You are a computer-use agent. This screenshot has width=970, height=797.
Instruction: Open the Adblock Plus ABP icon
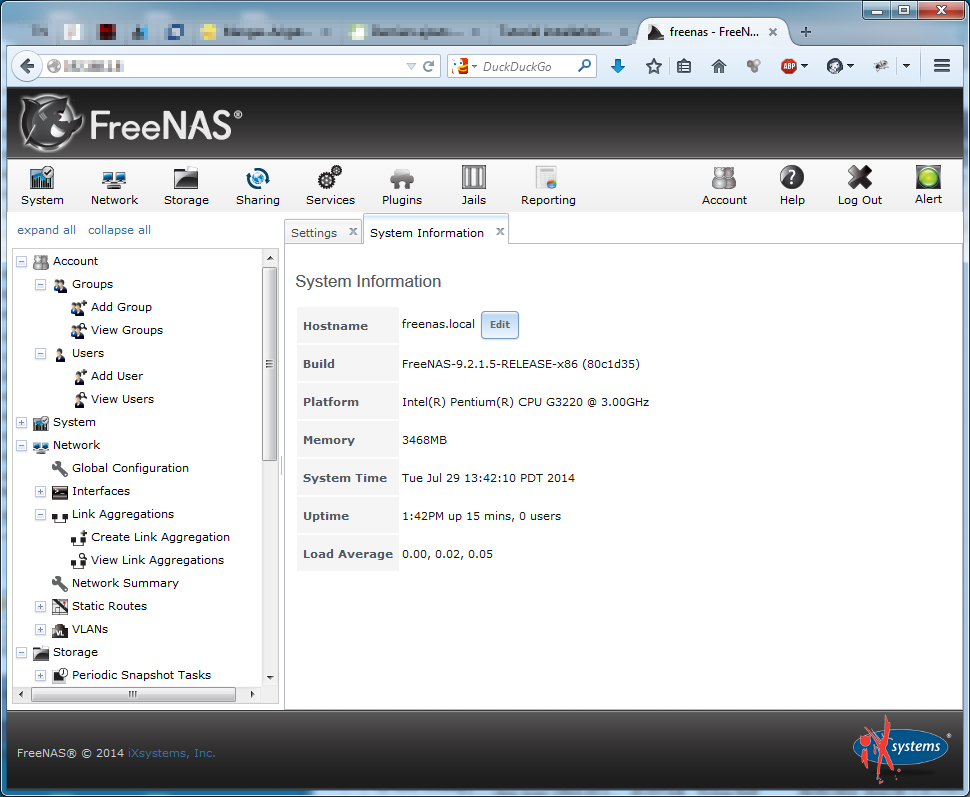(x=789, y=66)
